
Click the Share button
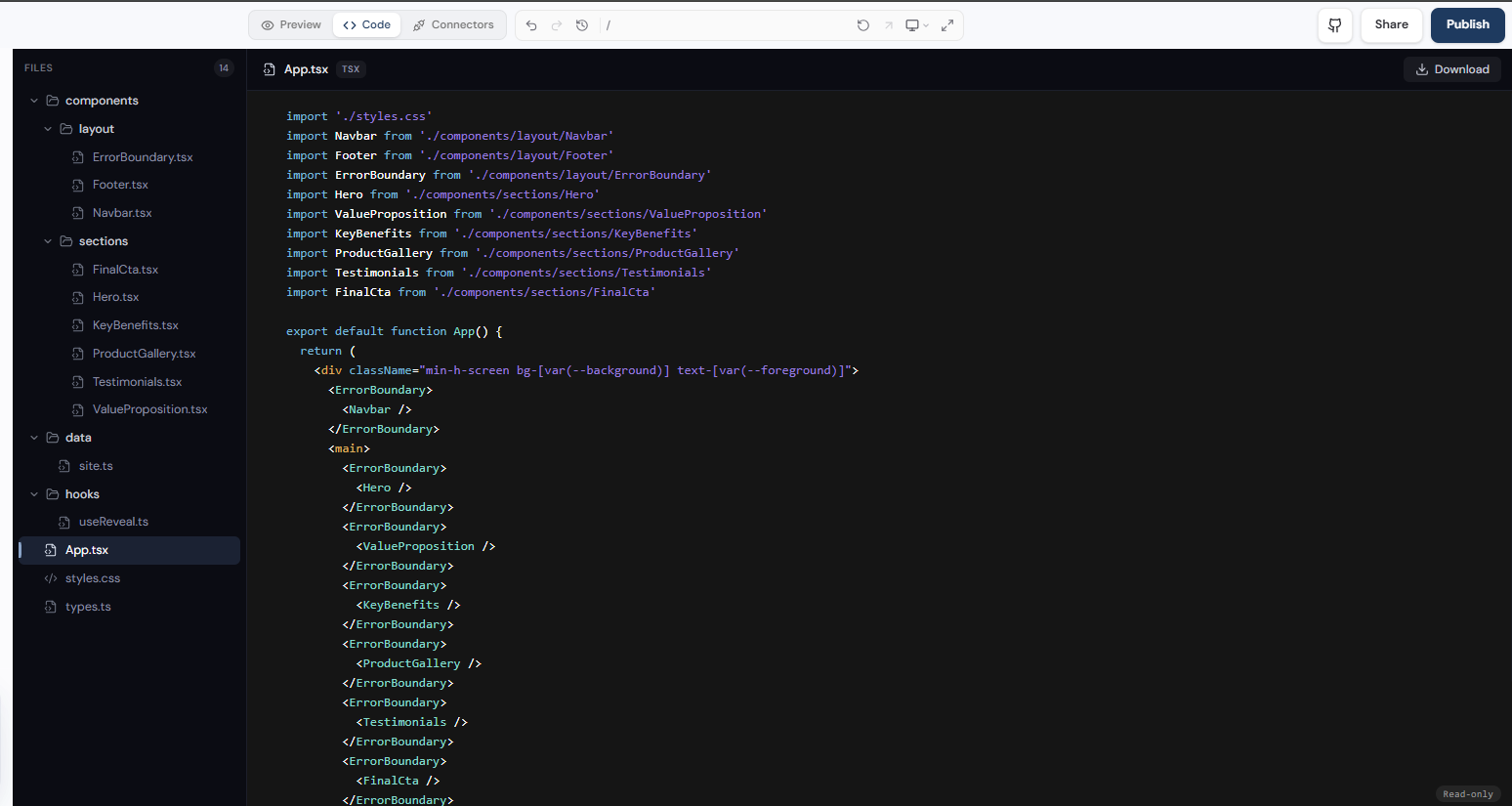[1391, 25]
